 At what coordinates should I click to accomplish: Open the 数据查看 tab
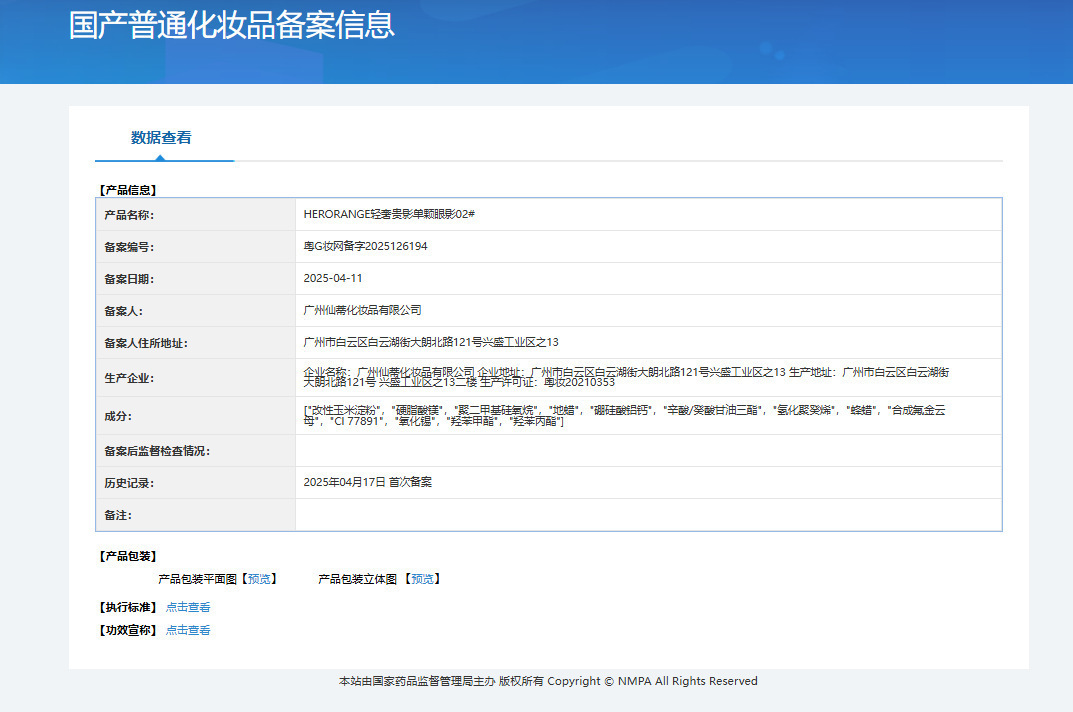click(161, 138)
